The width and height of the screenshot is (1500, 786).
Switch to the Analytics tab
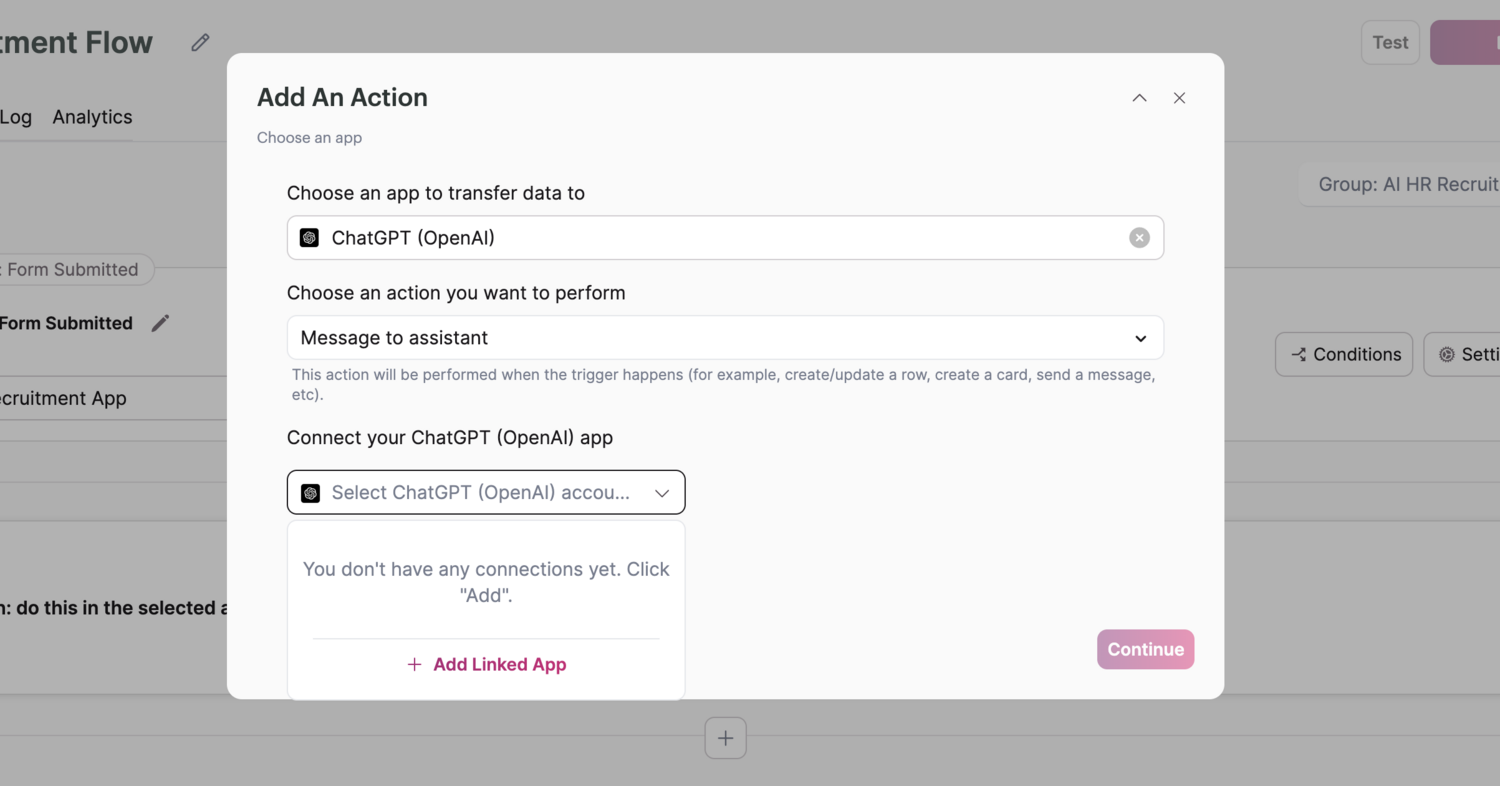click(x=92, y=117)
